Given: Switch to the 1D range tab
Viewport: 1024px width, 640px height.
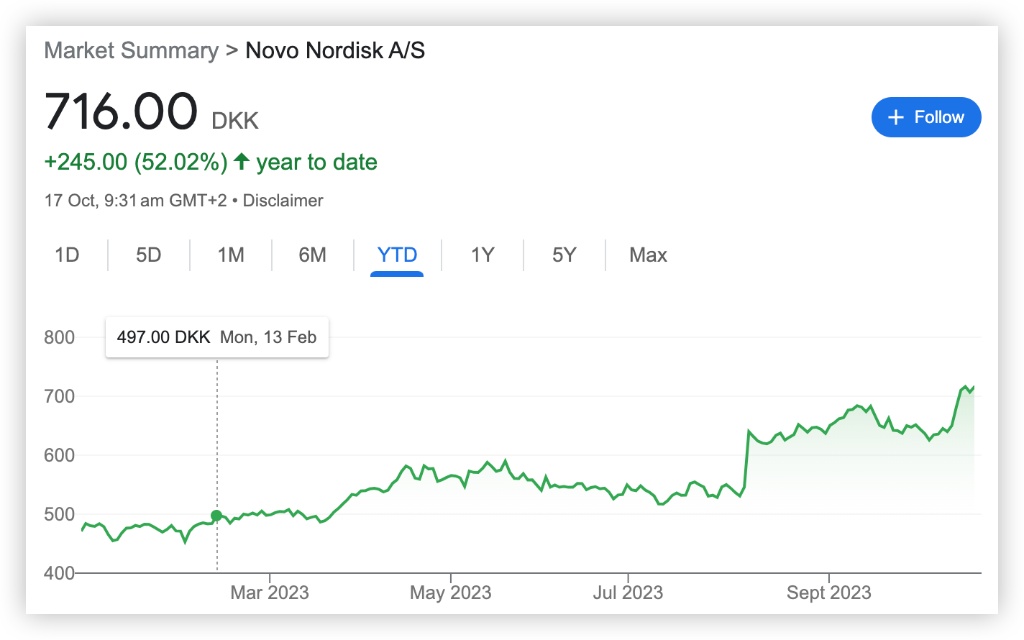Looking at the screenshot, I should coord(67,255).
